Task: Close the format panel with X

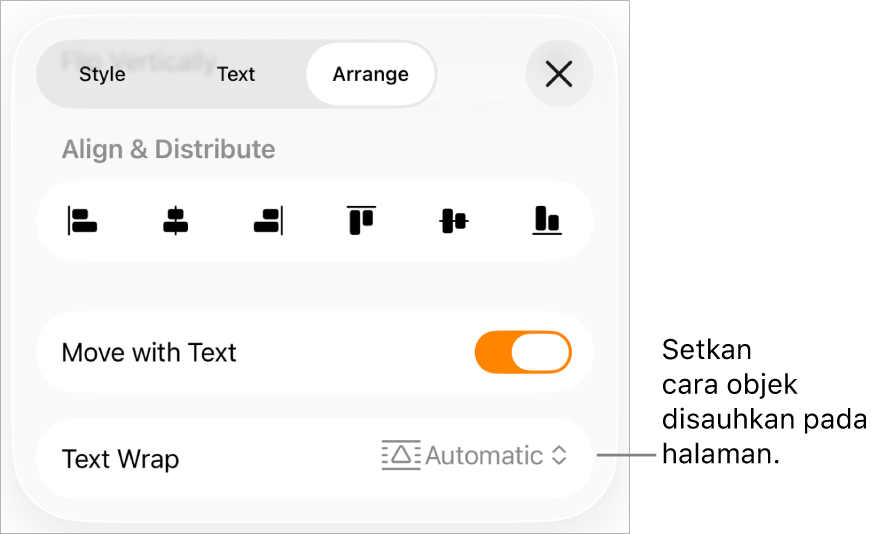Action: (x=559, y=74)
